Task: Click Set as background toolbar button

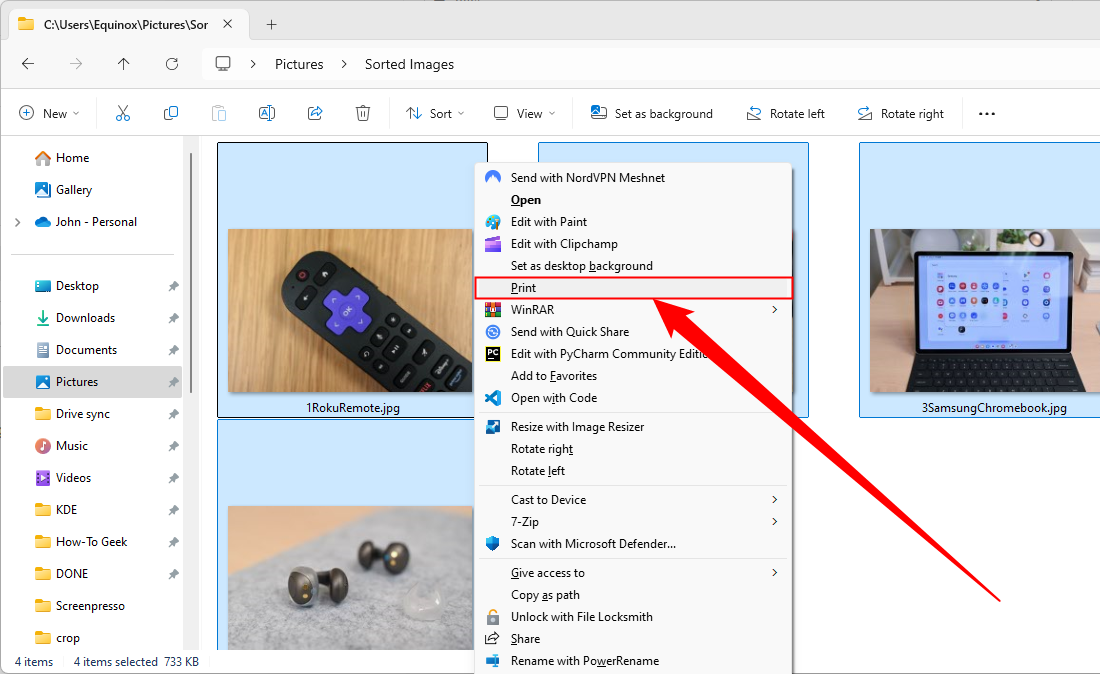Action: 652,114
